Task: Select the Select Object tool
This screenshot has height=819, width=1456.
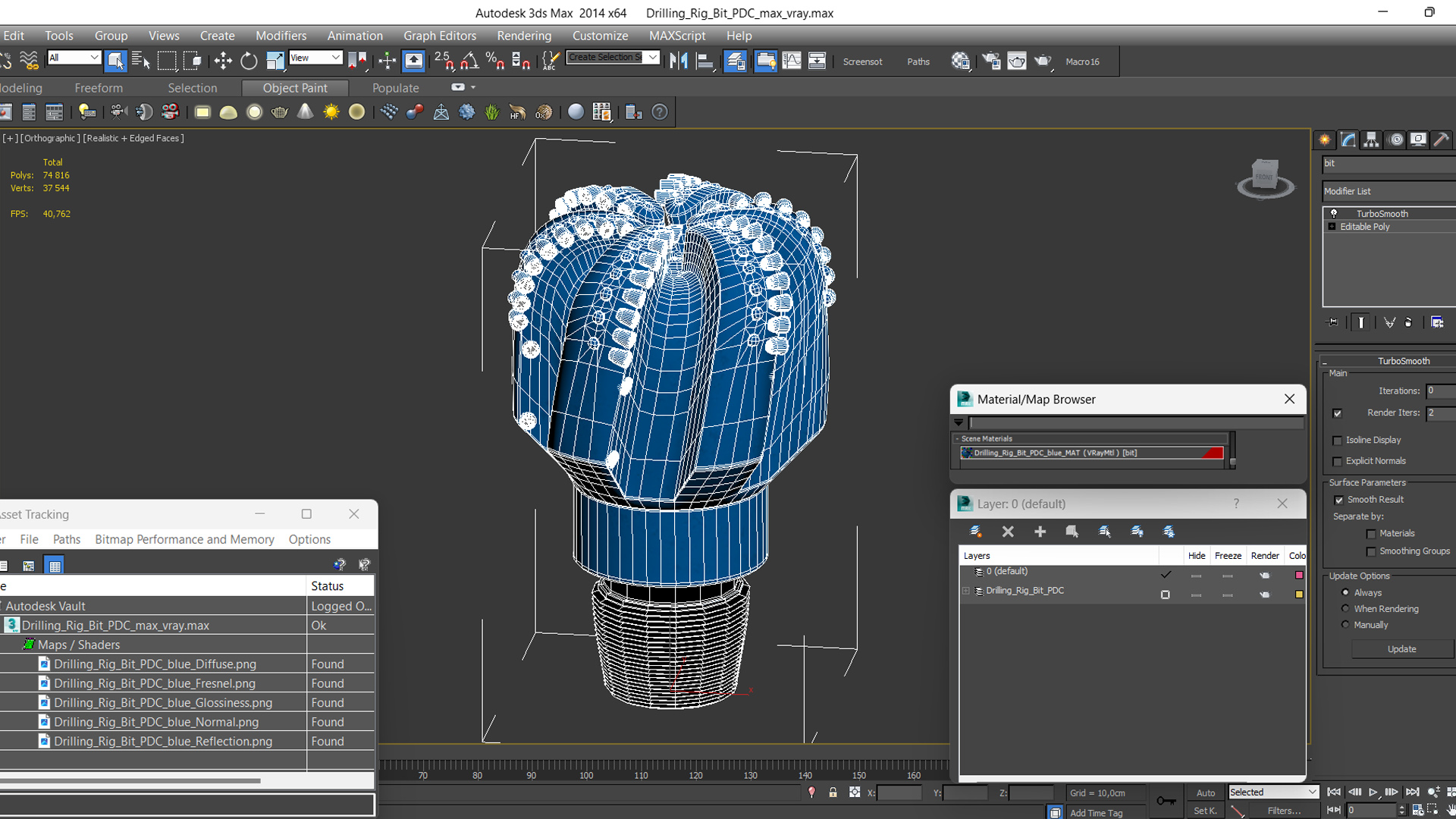Action: (x=115, y=61)
